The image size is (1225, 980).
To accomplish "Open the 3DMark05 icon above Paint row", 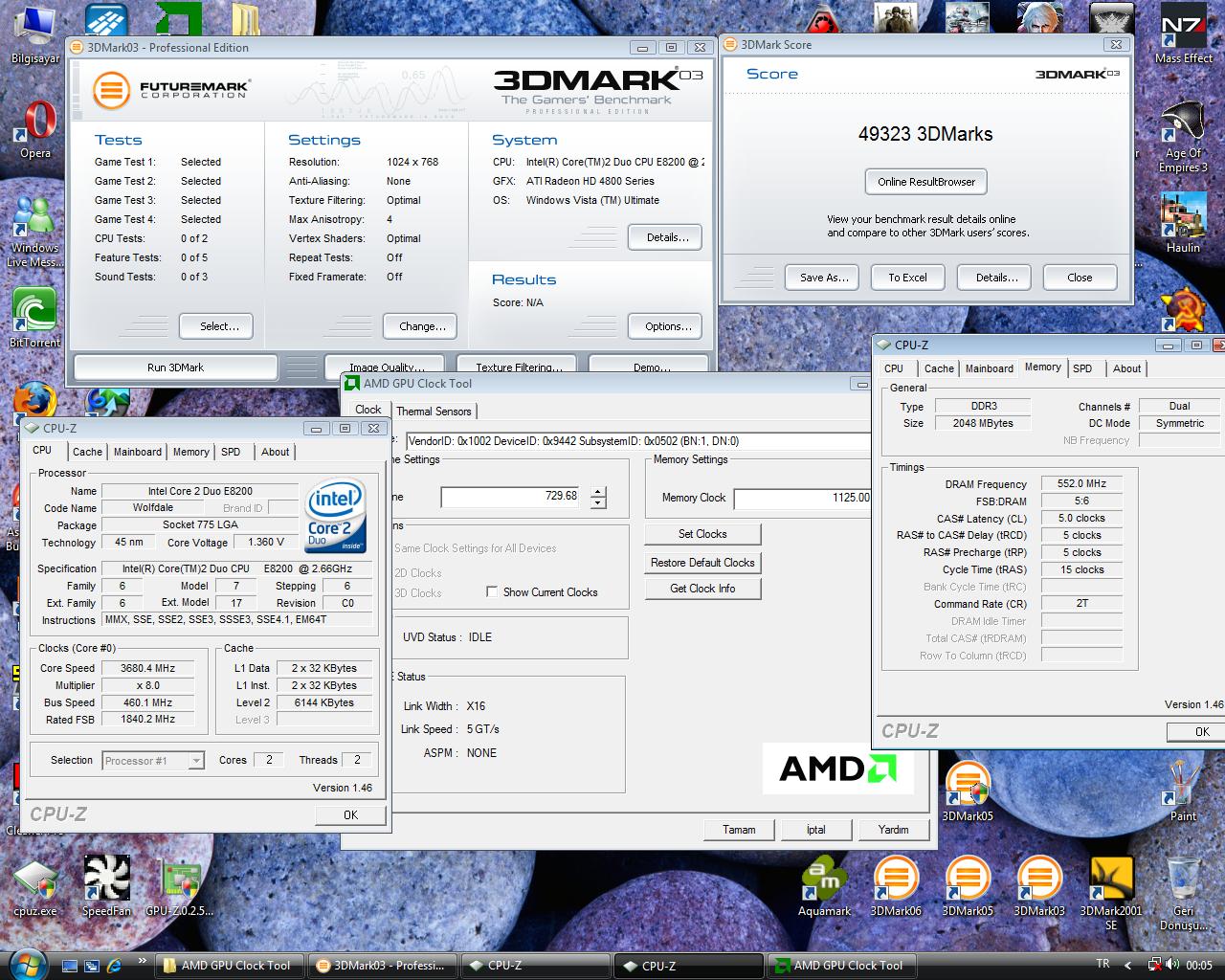I will [x=968, y=791].
